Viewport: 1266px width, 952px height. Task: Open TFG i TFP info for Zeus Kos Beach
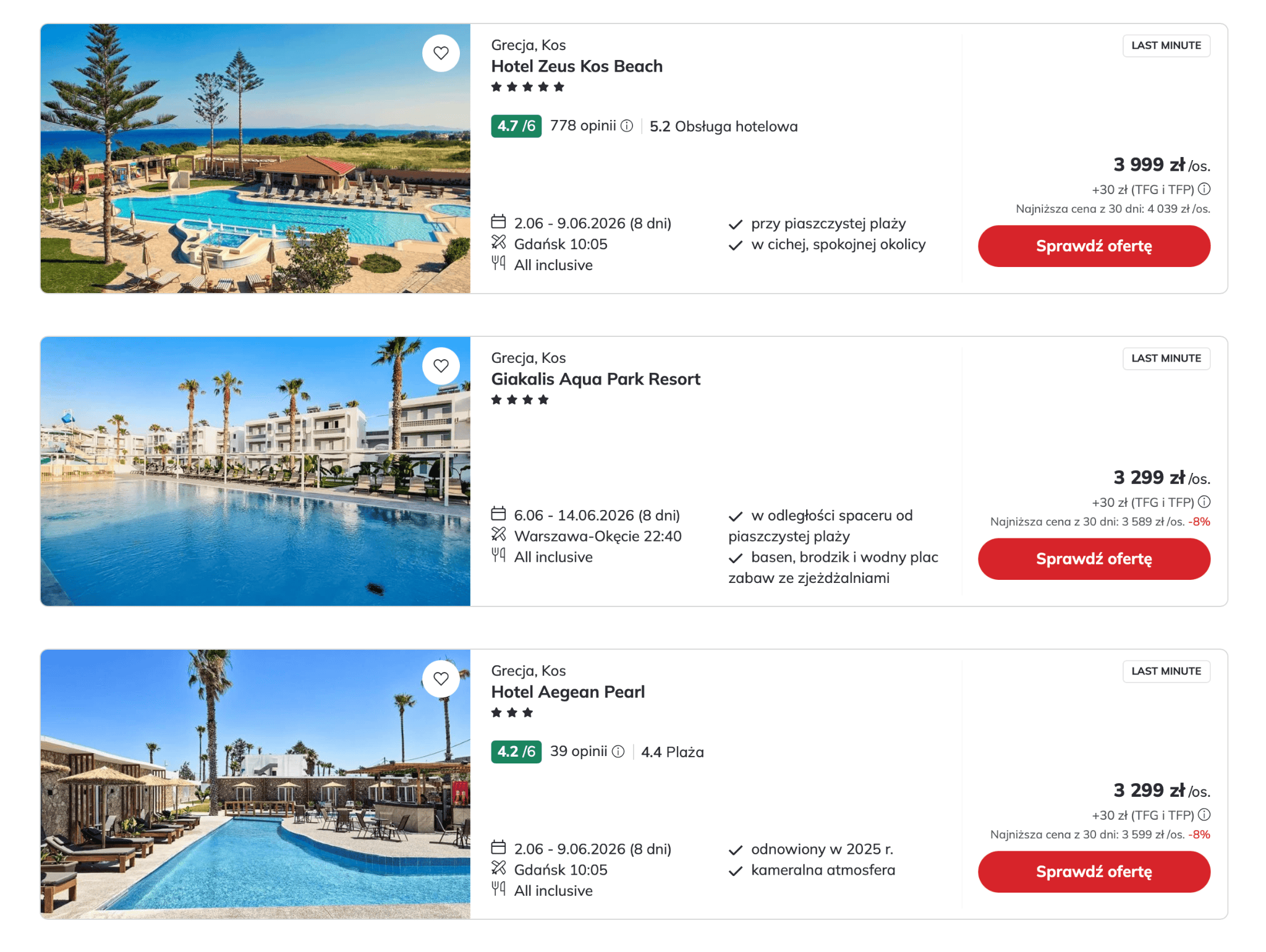click(1204, 189)
